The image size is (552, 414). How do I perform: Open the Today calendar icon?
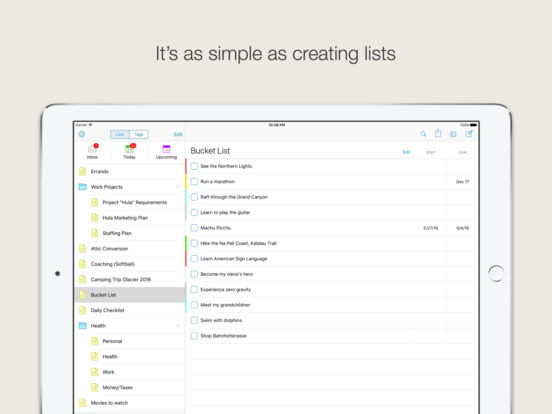[130, 149]
